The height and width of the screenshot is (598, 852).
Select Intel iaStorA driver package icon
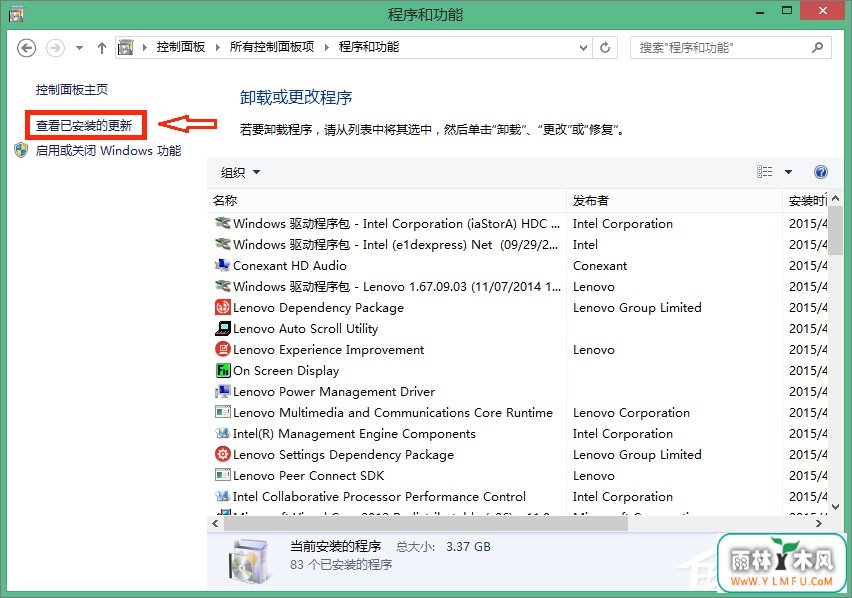[222, 223]
